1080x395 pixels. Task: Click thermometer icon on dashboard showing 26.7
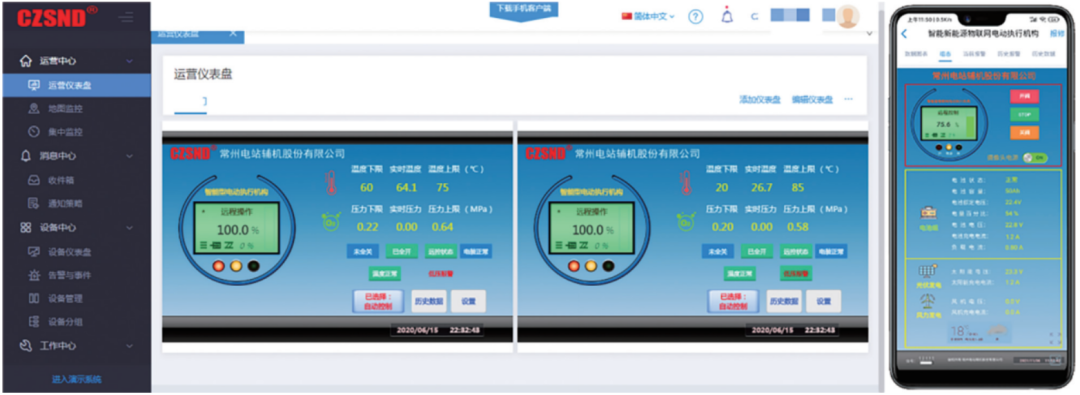pos(685,183)
